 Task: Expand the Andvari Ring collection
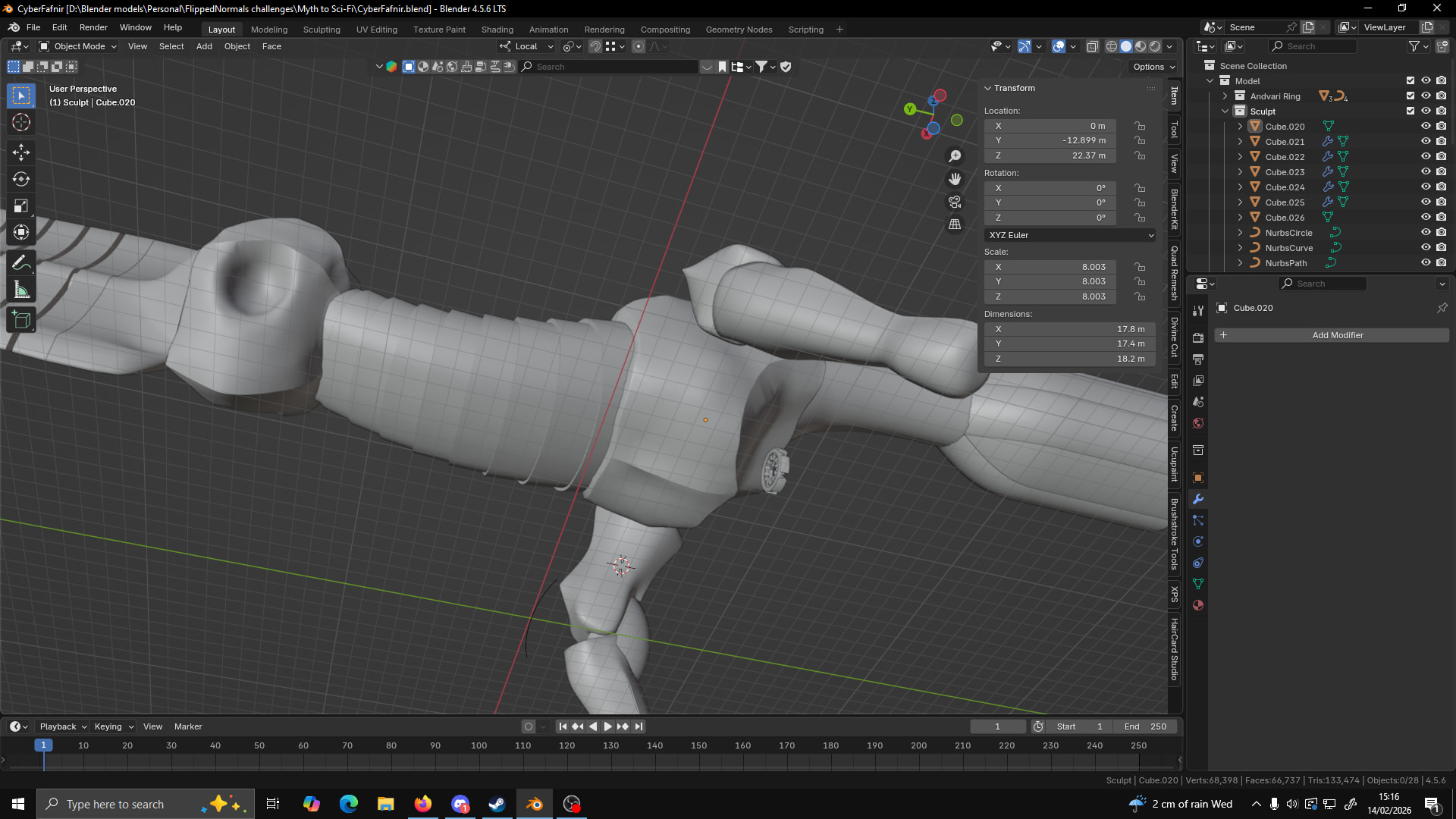[x=1225, y=96]
